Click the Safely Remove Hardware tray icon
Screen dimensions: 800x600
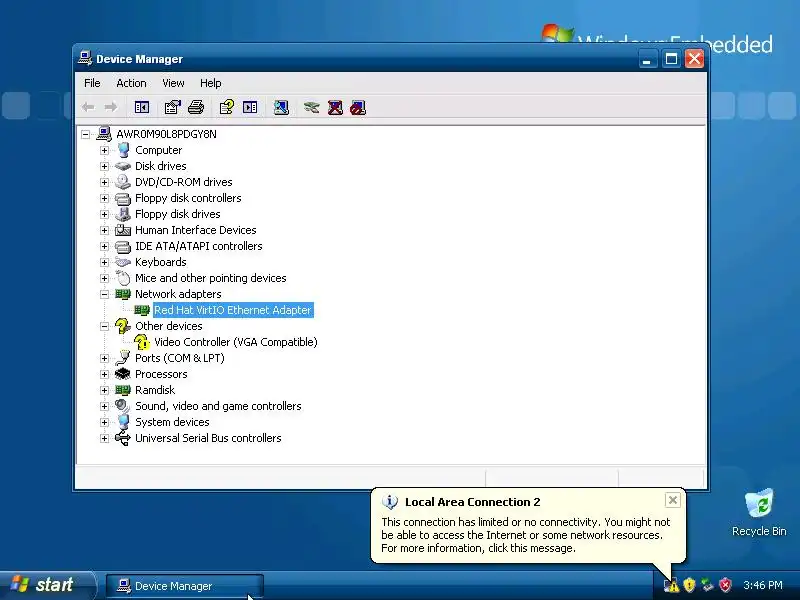click(707, 585)
